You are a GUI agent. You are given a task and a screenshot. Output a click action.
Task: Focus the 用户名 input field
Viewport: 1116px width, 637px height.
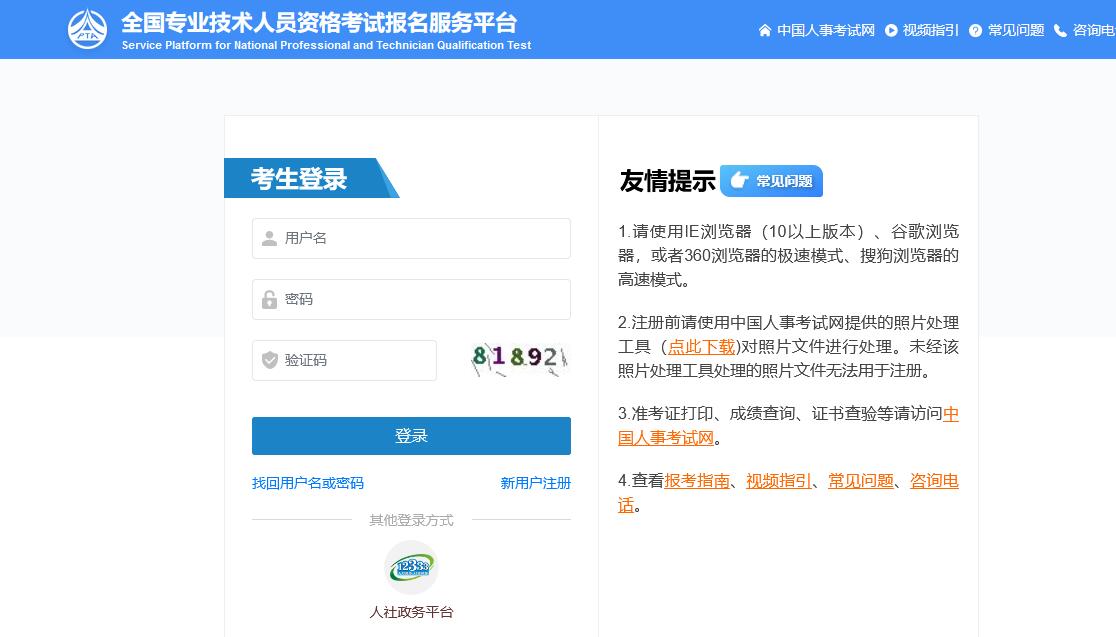click(x=411, y=238)
